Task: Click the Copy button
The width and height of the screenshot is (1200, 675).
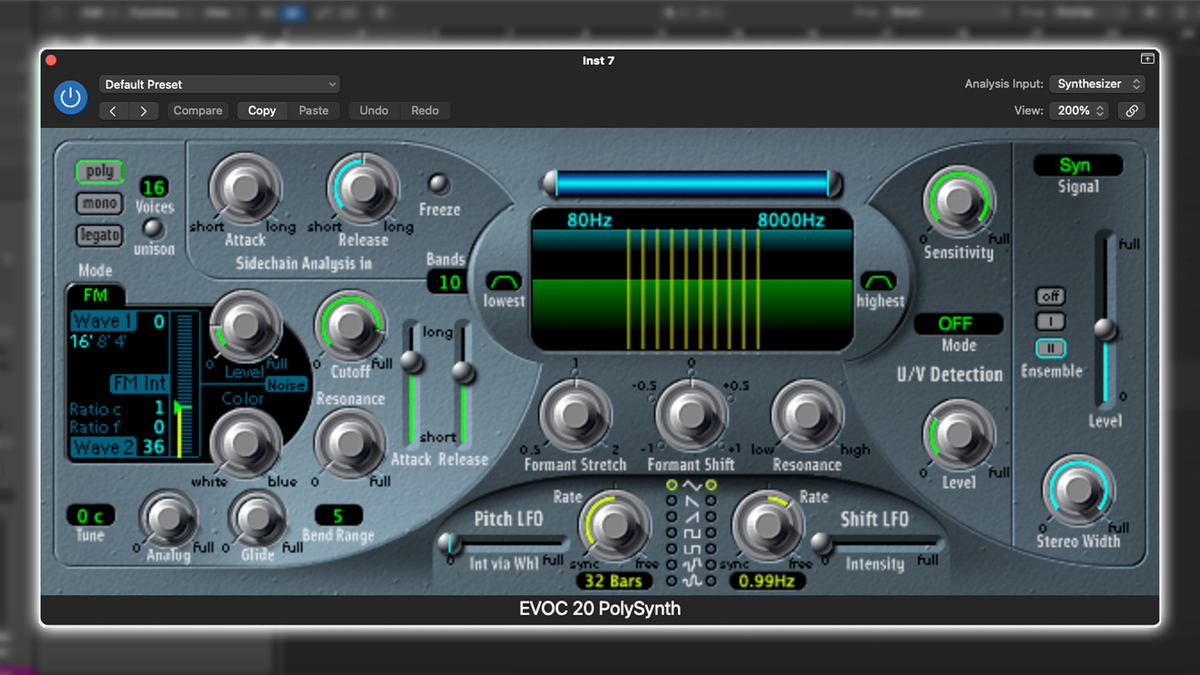Action: (261, 110)
